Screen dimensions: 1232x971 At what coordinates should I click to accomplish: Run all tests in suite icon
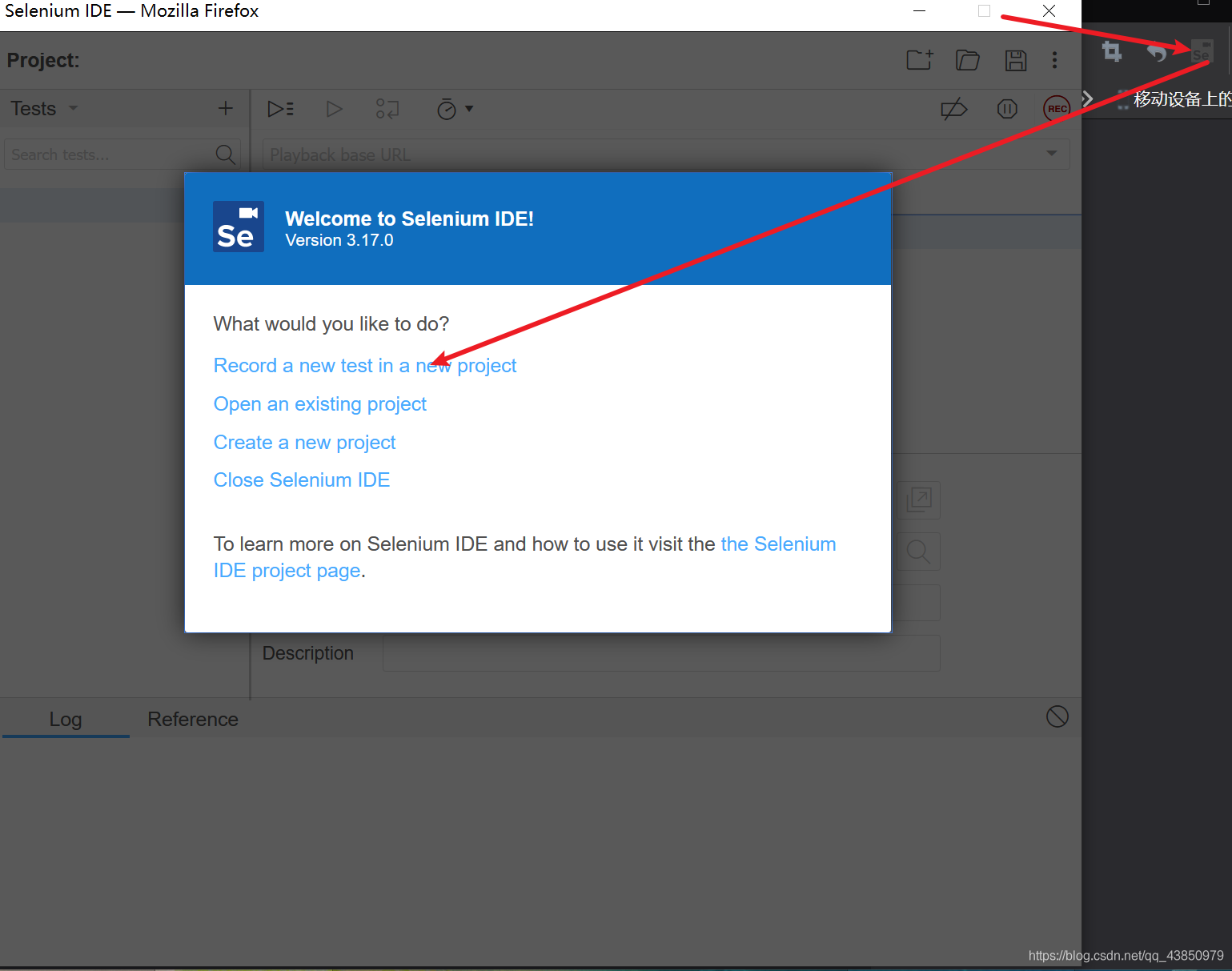281,109
